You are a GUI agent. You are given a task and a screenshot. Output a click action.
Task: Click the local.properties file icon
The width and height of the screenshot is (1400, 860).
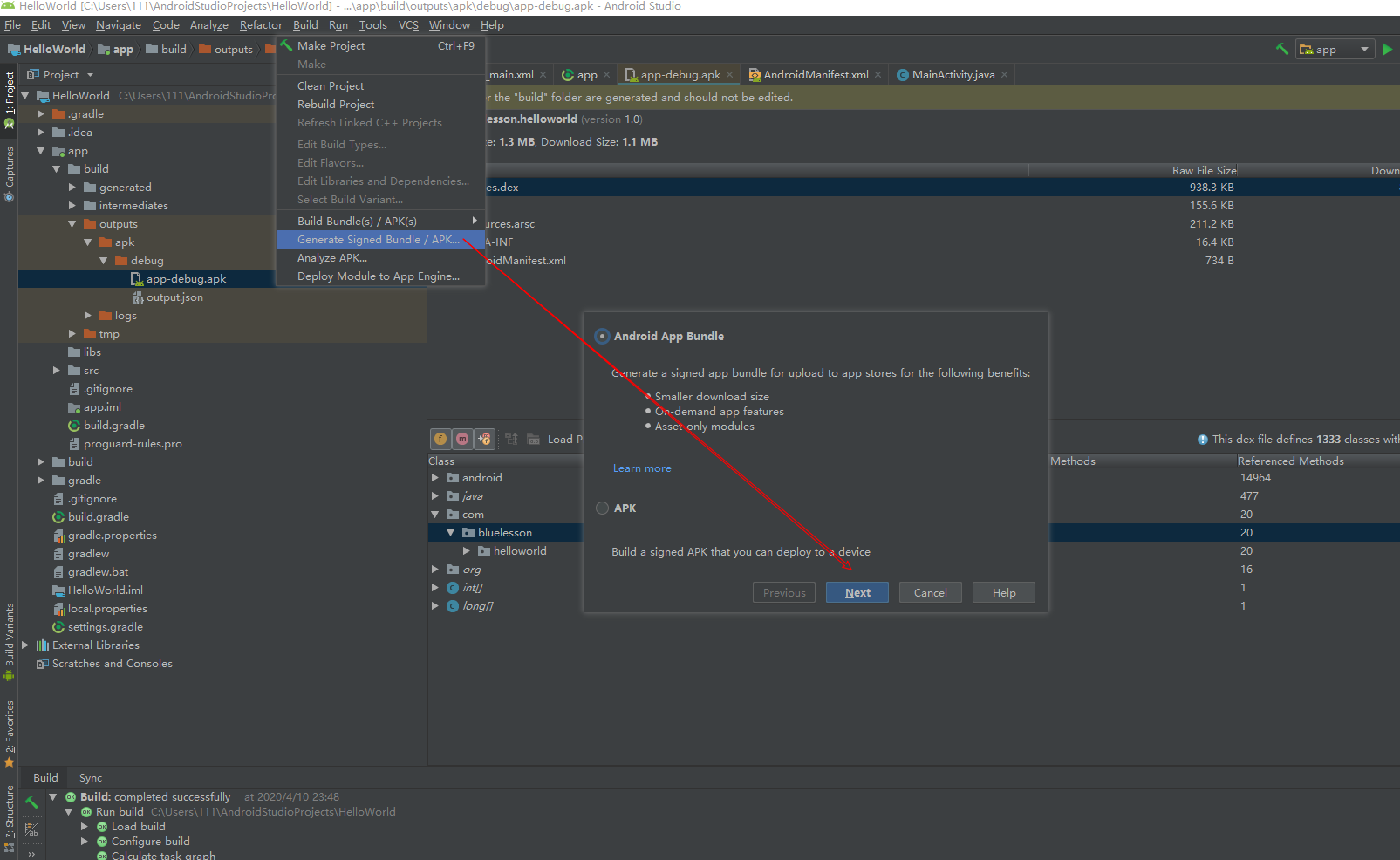(x=58, y=609)
